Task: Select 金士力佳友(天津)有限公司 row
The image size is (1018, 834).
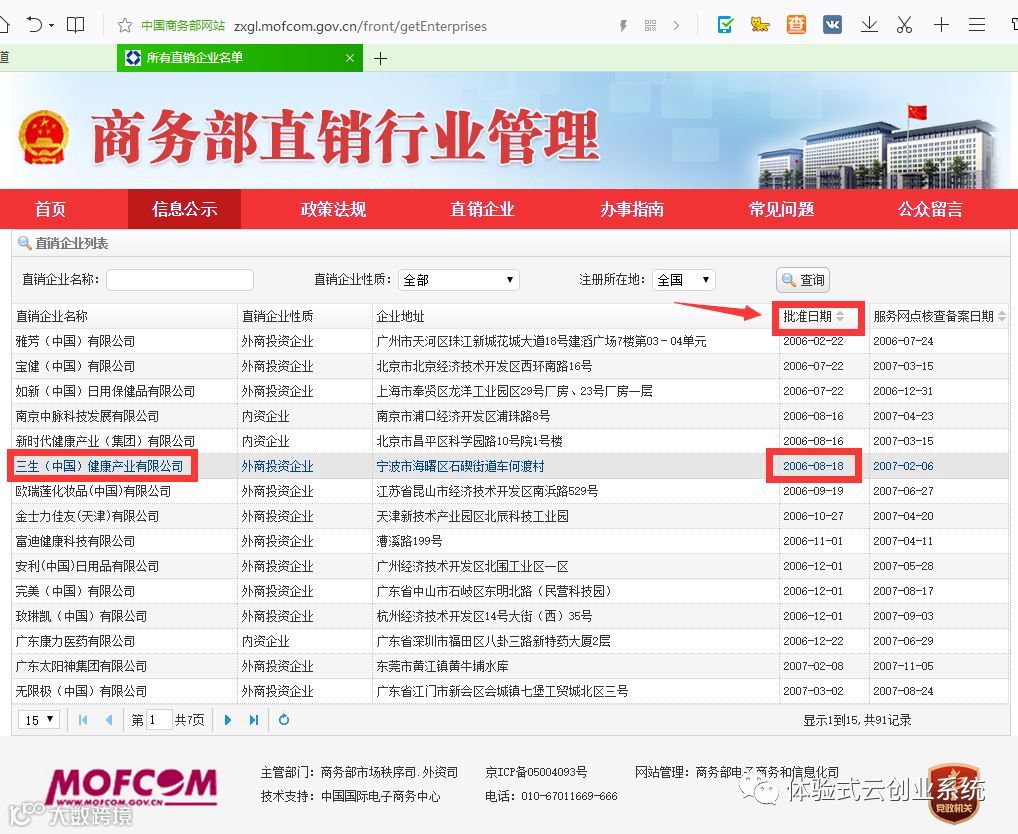Action: (510, 516)
